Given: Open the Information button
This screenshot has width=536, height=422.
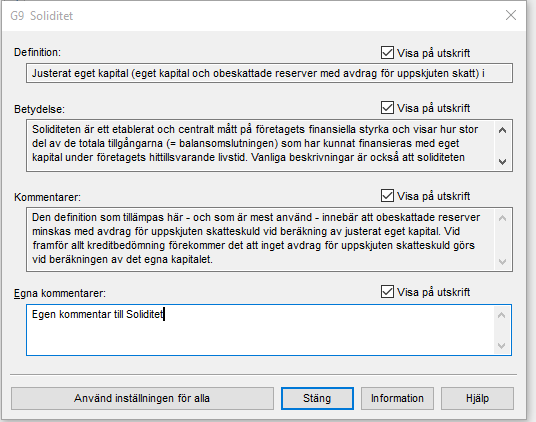Looking at the screenshot, I should [x=397, y=398].
